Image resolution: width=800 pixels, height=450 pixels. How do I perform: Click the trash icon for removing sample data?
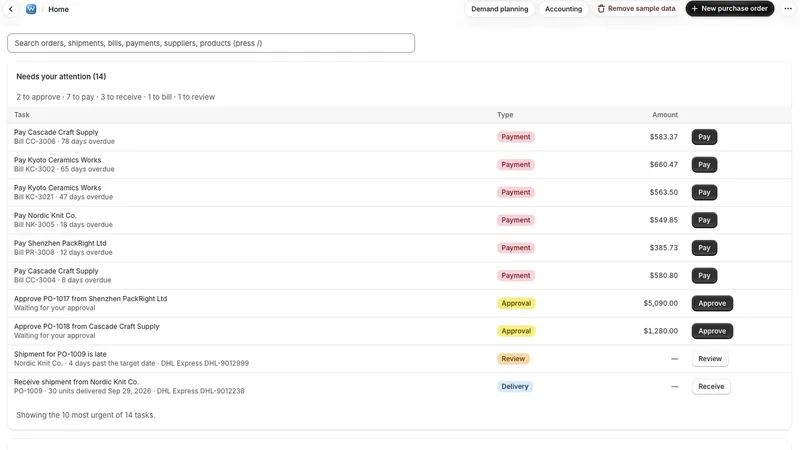coord(601,9)
